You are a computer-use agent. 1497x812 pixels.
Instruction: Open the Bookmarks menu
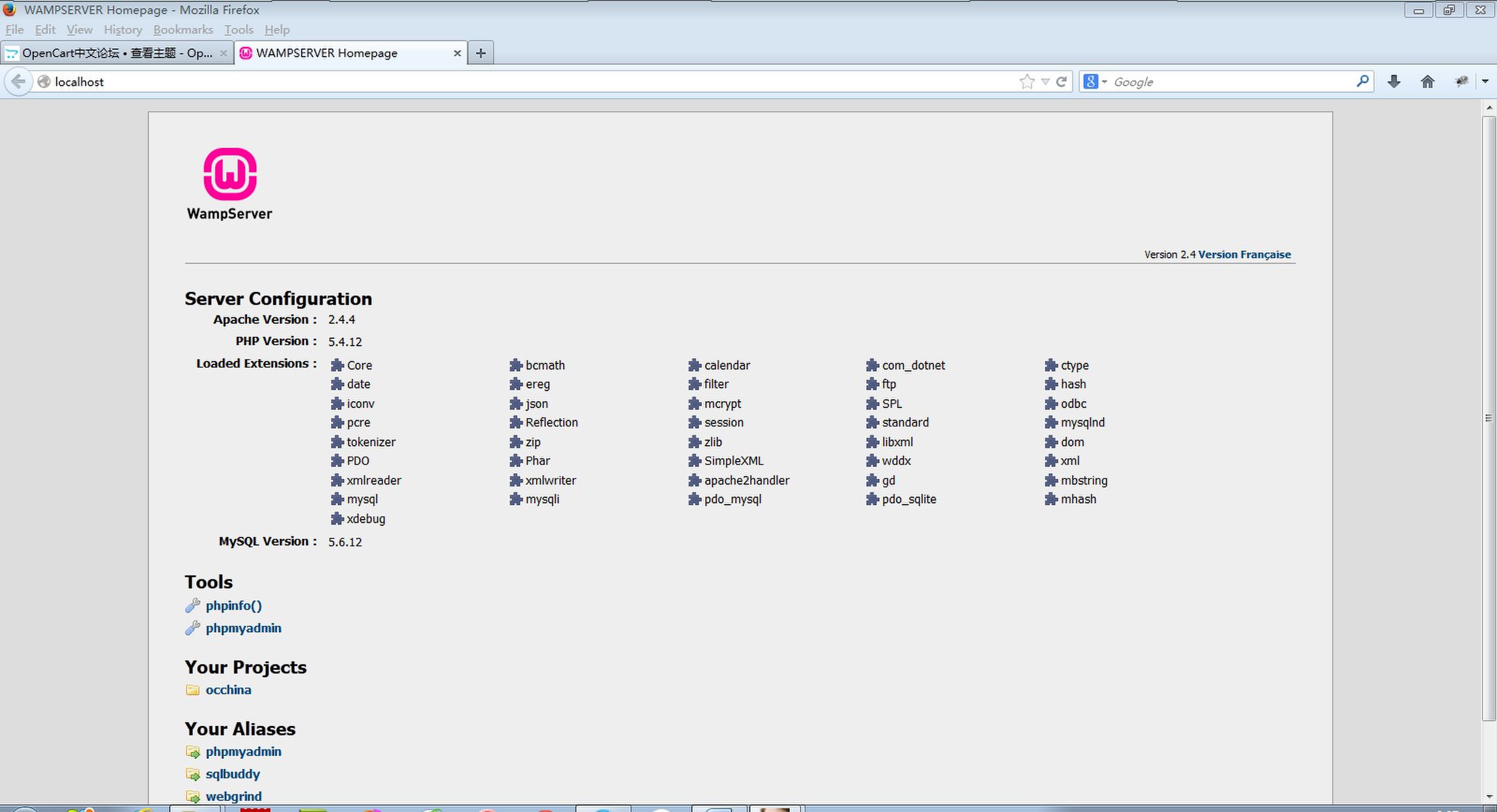click(x=183, y=29)
